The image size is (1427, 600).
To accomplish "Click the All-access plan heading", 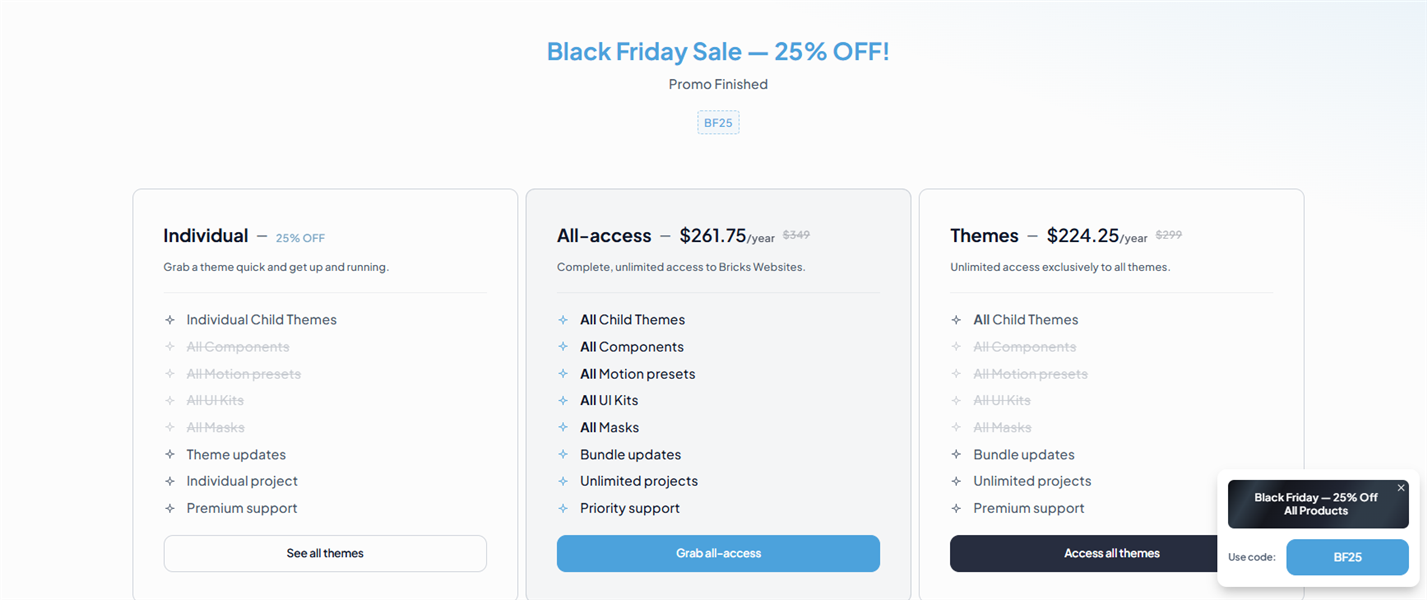I will 604,236.
